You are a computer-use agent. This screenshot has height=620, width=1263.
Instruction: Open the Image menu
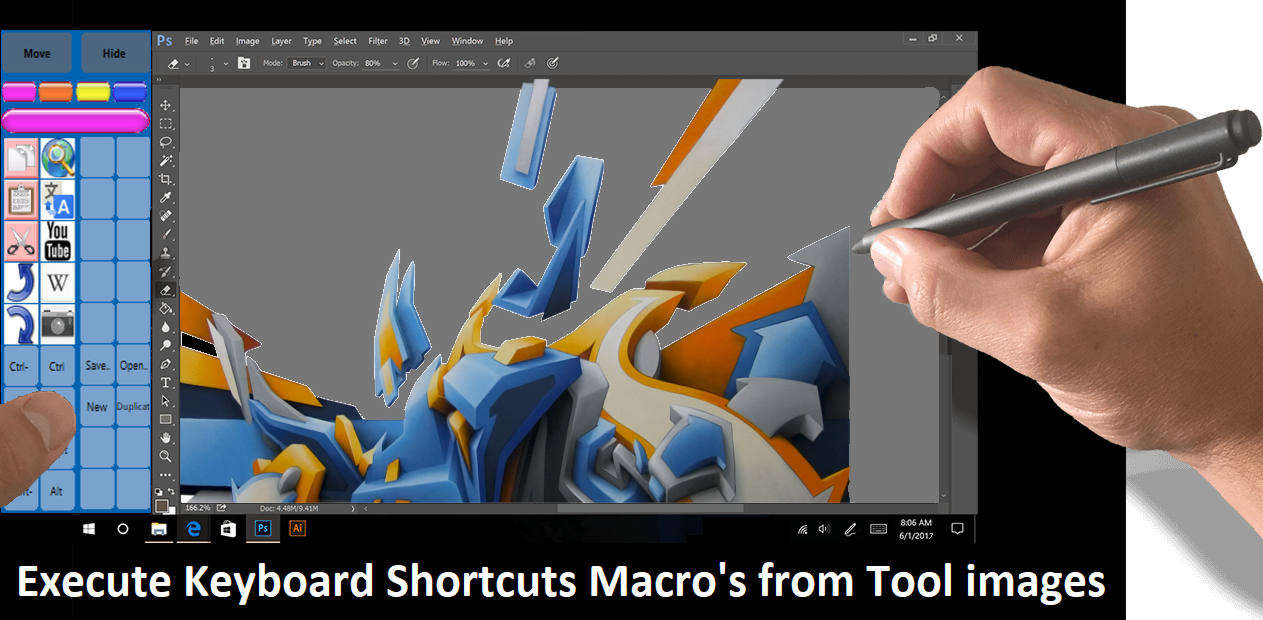click(x=247, y=41)
